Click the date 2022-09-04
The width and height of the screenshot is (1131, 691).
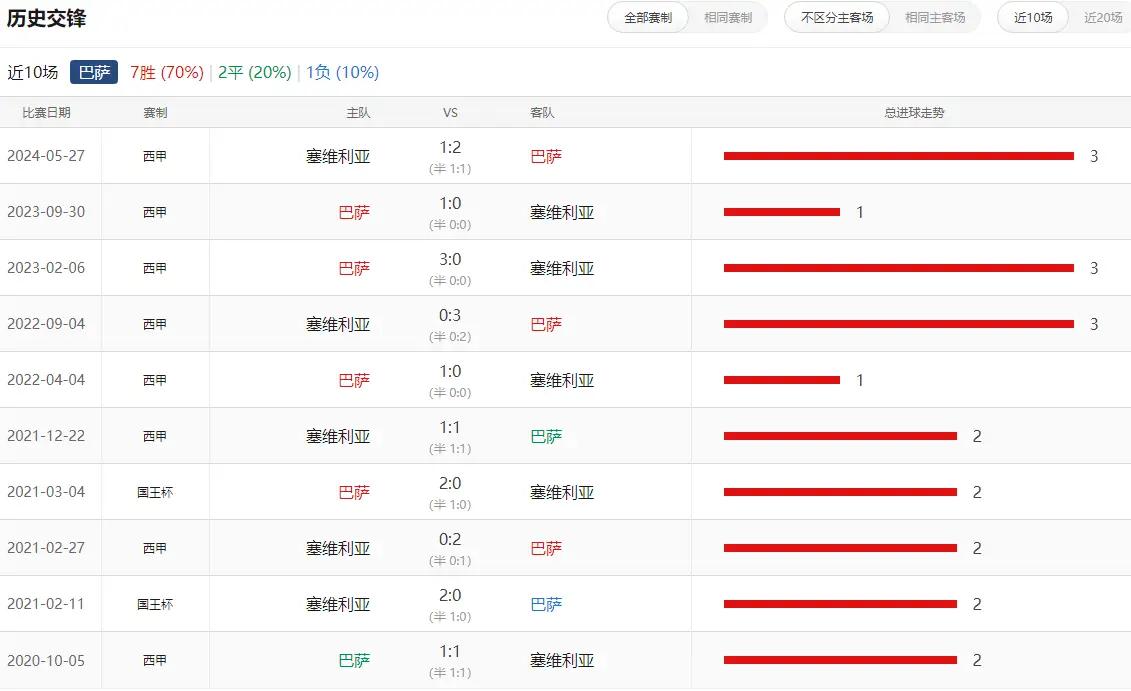(46, 324)
